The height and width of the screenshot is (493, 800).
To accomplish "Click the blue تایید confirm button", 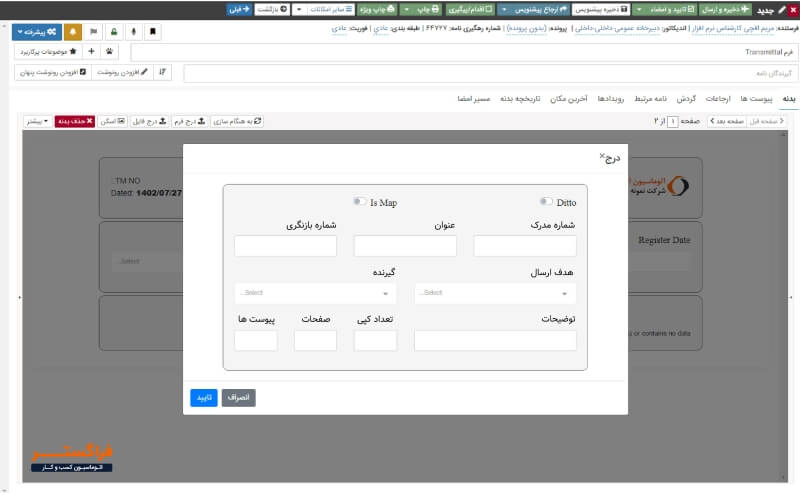I will tap(204, 398).
